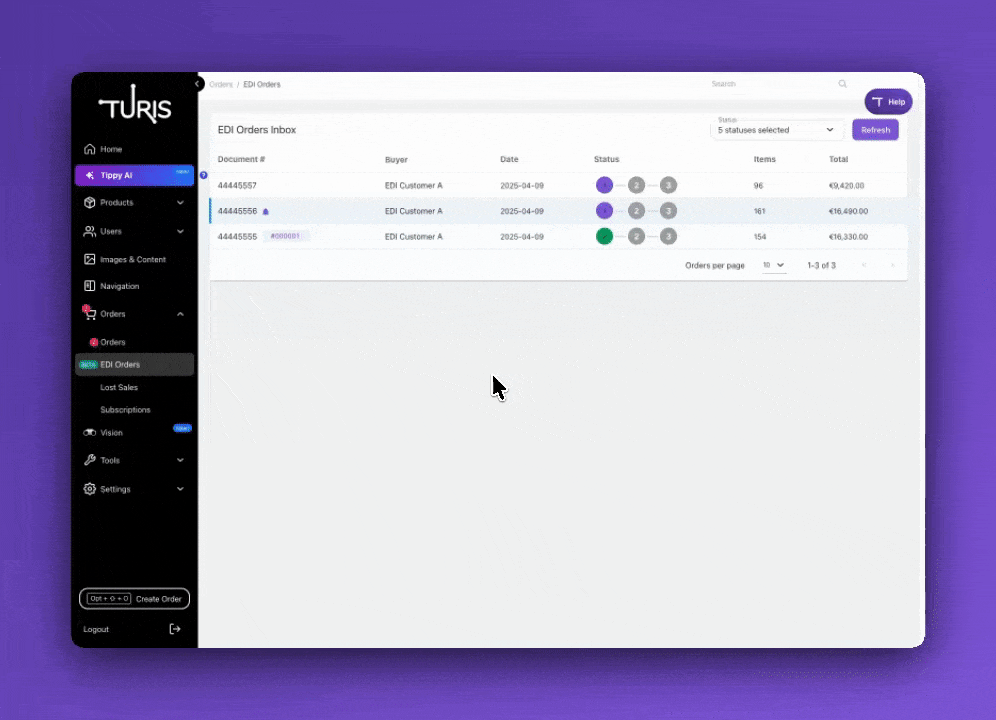Open the Orders per page dropdown

click(x=773, y=265)
